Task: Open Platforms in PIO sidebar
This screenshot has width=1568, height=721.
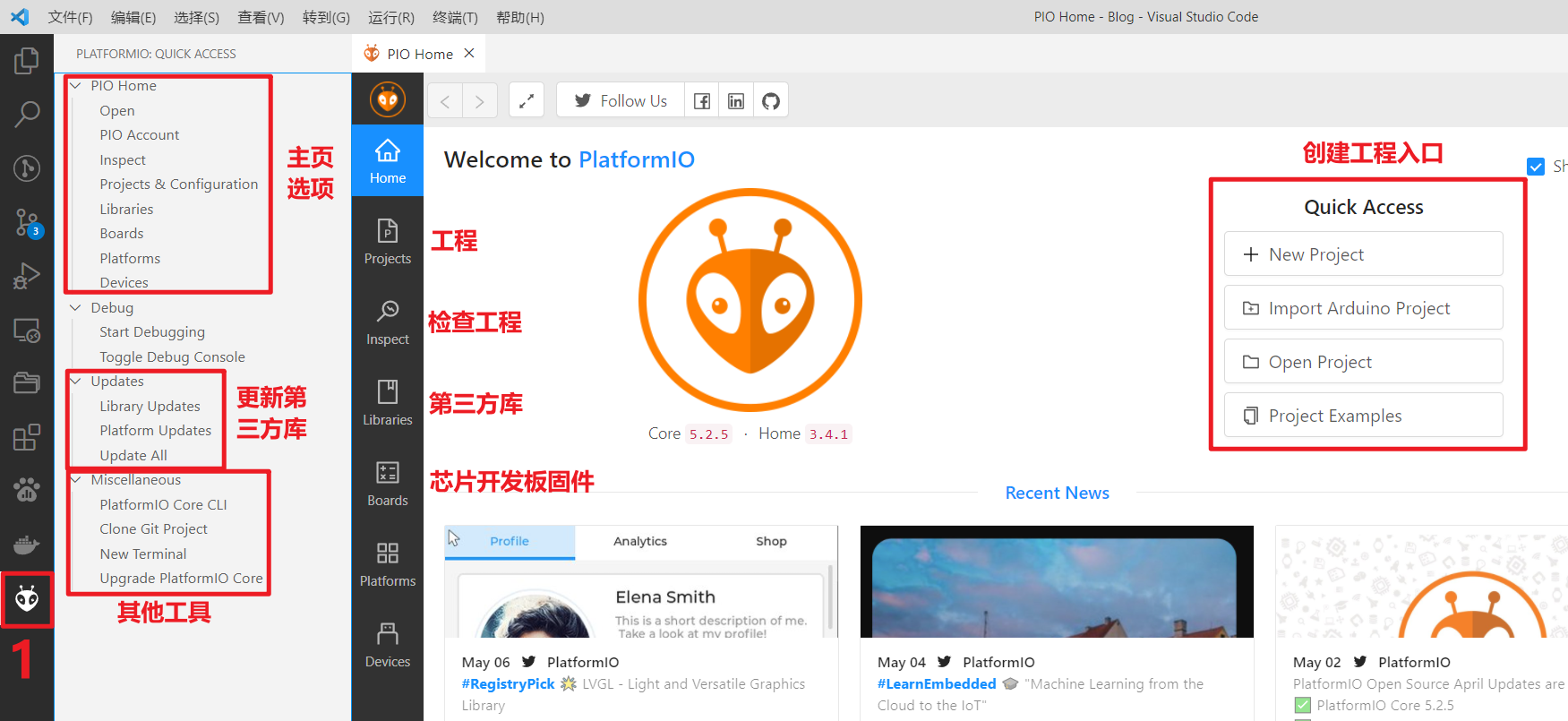Action: pyautogui.click(x=388, y=564)
